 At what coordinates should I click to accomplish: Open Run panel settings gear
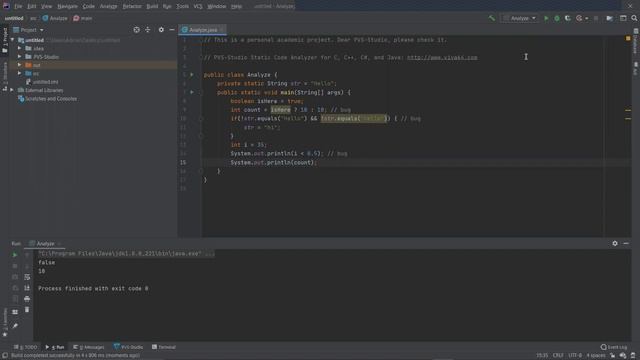point(615,243)
